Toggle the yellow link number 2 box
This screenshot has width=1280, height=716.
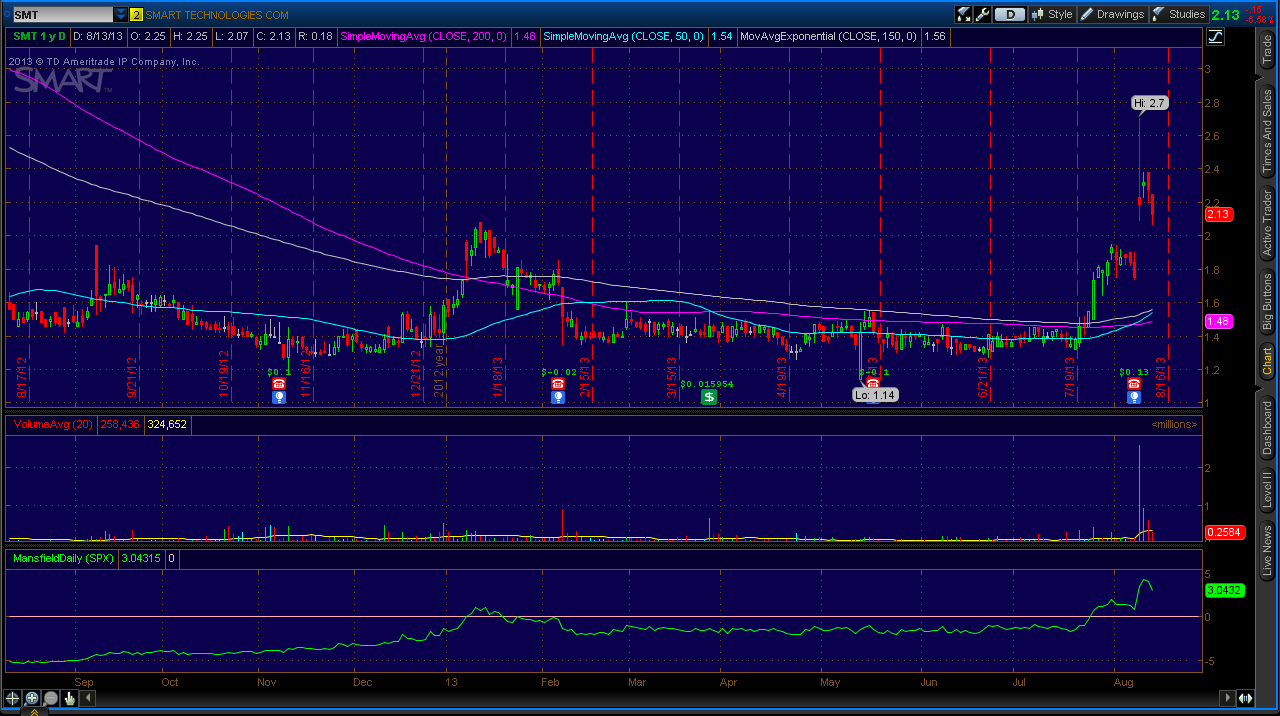[x=137, y=15]
